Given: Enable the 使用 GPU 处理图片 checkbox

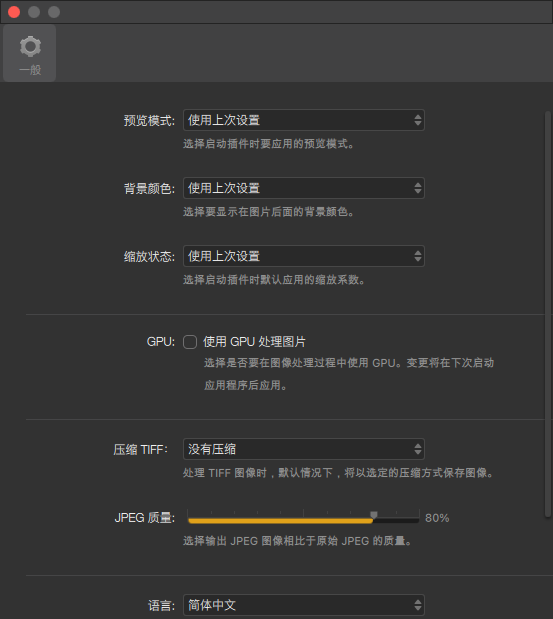Looking at the screenshot, I should [190, 342].
